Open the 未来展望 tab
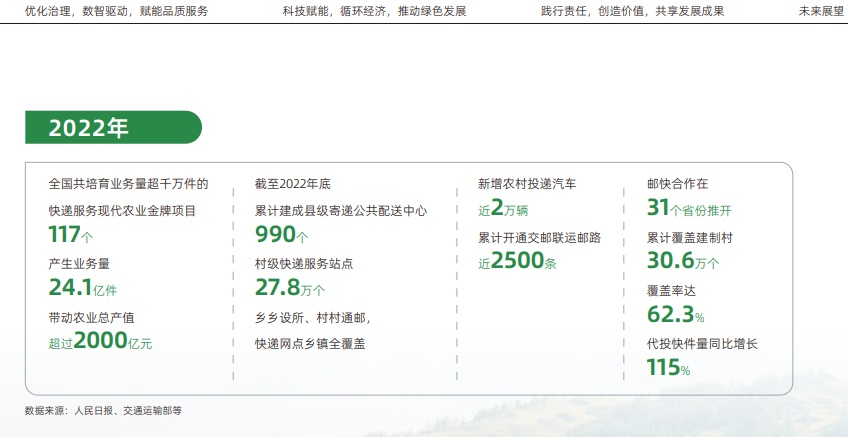This screenshot has height=437, width=848. pos(821,12)
